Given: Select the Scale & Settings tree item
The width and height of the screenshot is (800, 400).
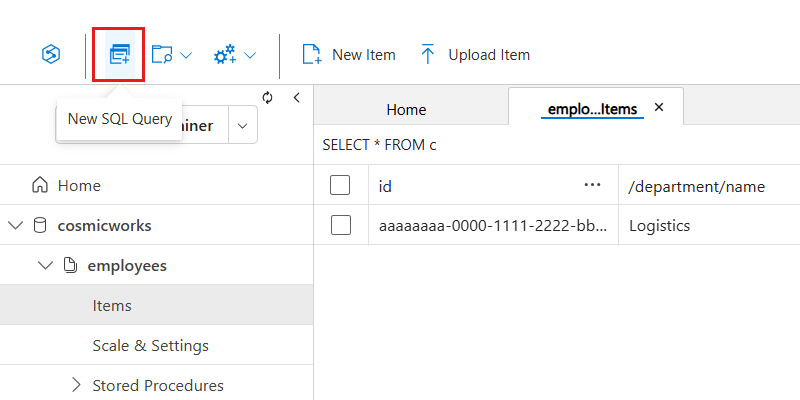Looking at the screenshot, I should point(150,345).
